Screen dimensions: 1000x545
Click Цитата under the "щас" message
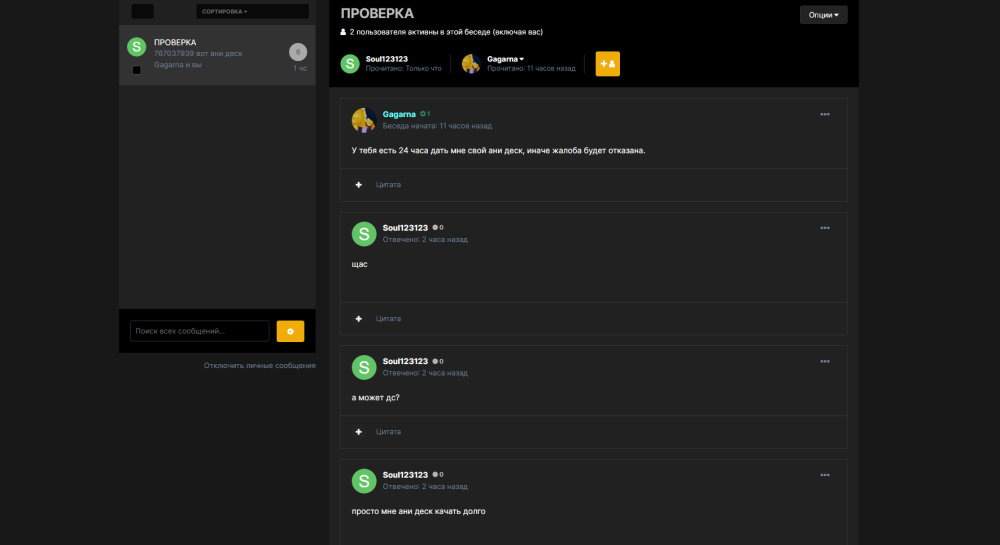click(388, 319)
